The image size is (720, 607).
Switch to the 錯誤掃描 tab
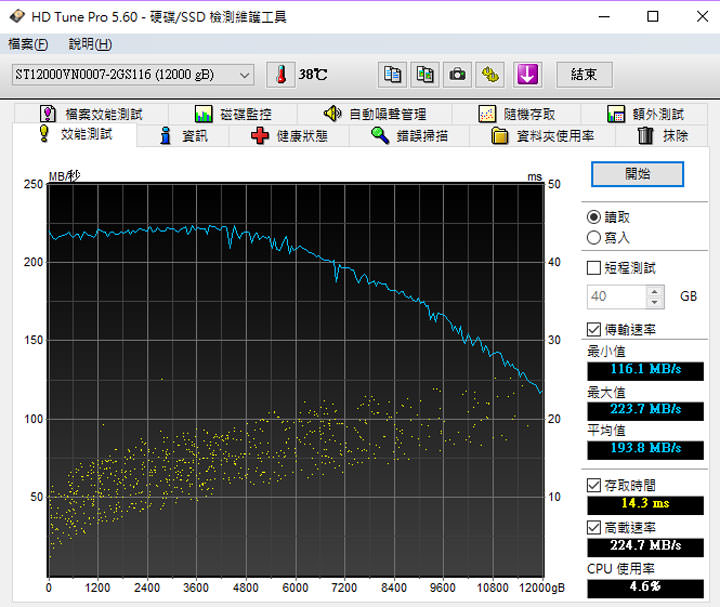tap(409, 136)
